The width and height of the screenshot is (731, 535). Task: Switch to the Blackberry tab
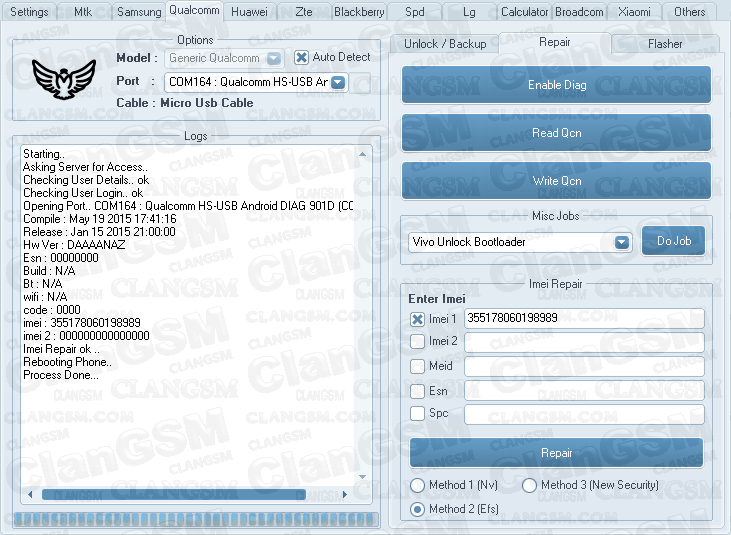point(359,12)
